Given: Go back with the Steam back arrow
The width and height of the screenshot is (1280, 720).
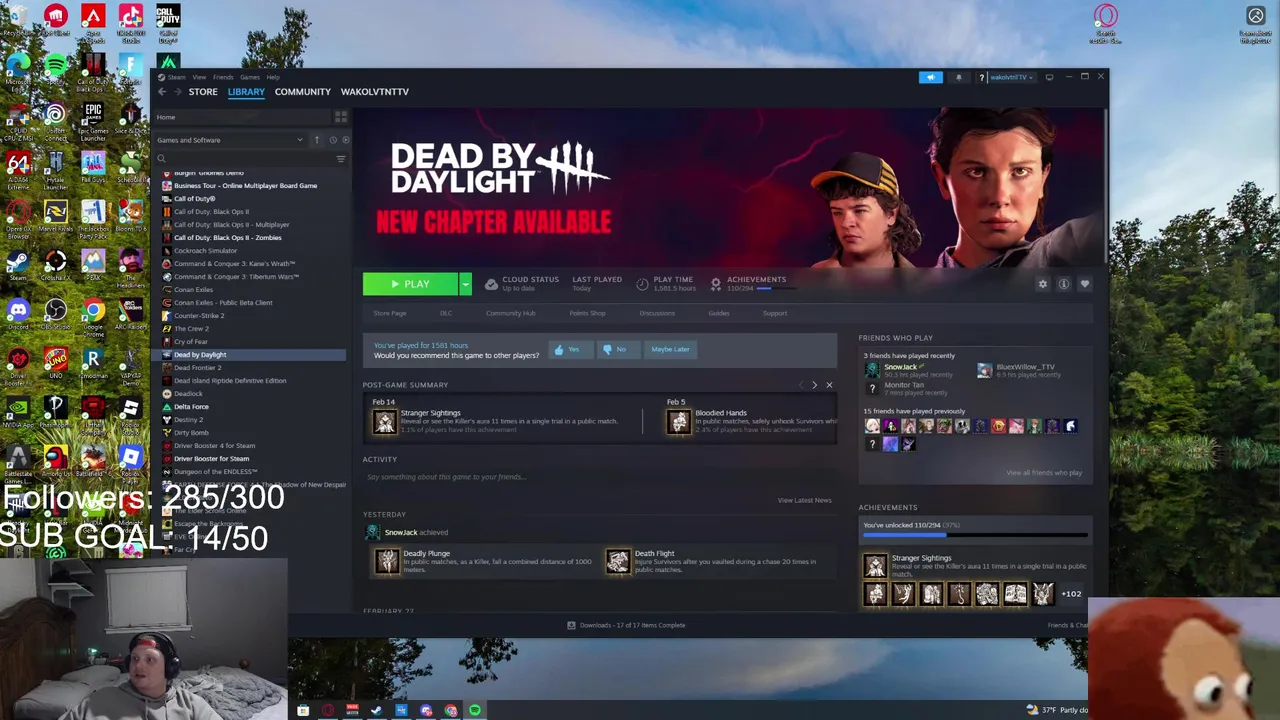Looking at the screenshot, I should coord(162,92).
